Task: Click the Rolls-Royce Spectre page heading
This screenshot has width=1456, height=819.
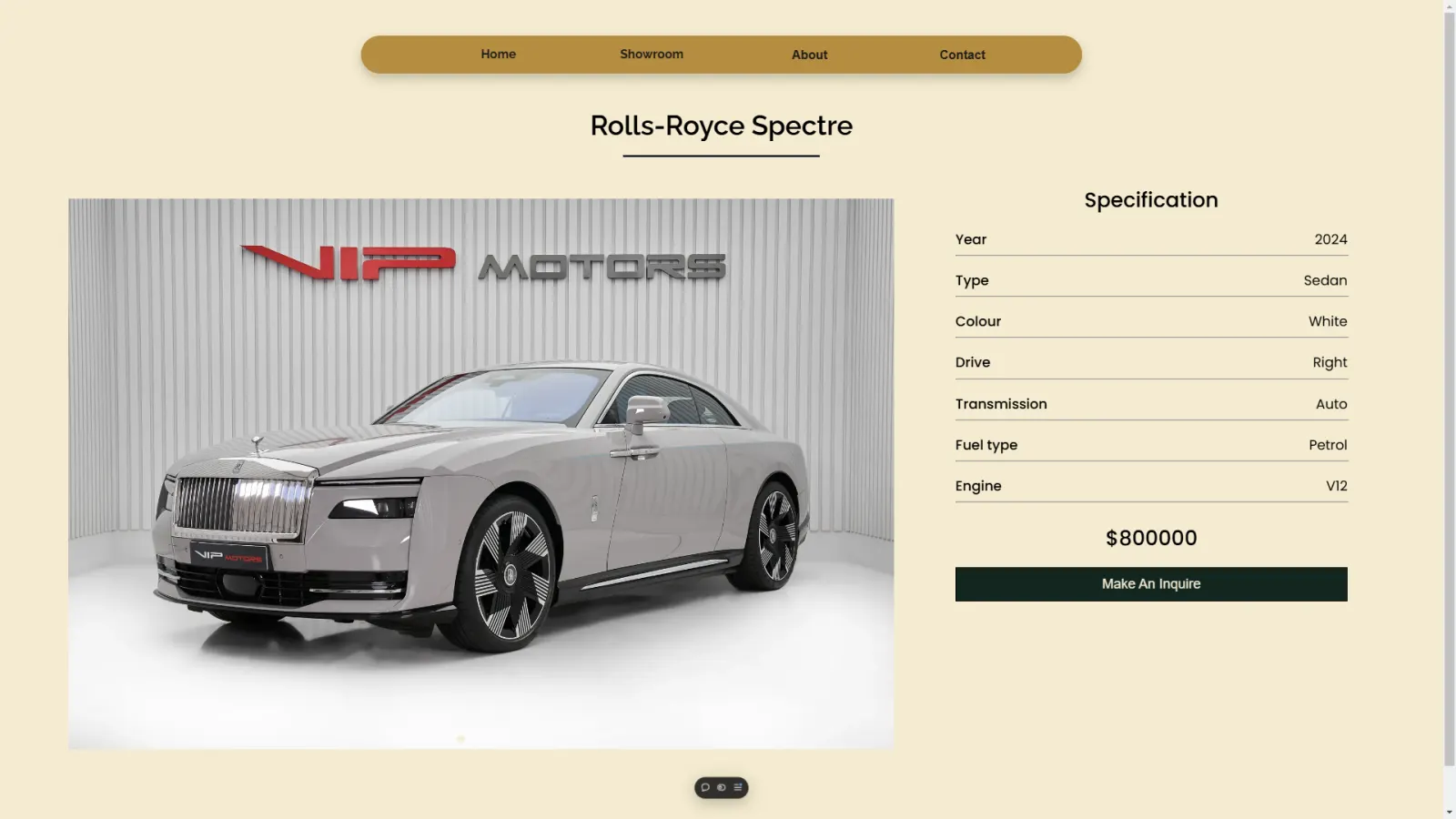Action: [x=722, y=126]
